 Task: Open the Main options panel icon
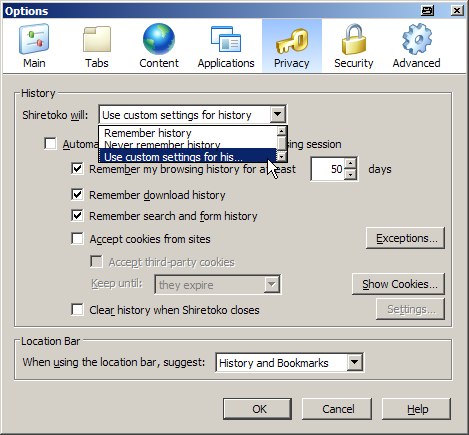(34, 39)
